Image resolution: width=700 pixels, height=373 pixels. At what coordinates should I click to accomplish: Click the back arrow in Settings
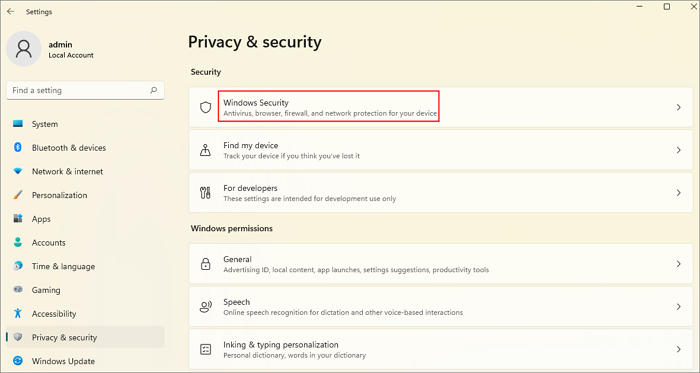click(x=11, y=12)
